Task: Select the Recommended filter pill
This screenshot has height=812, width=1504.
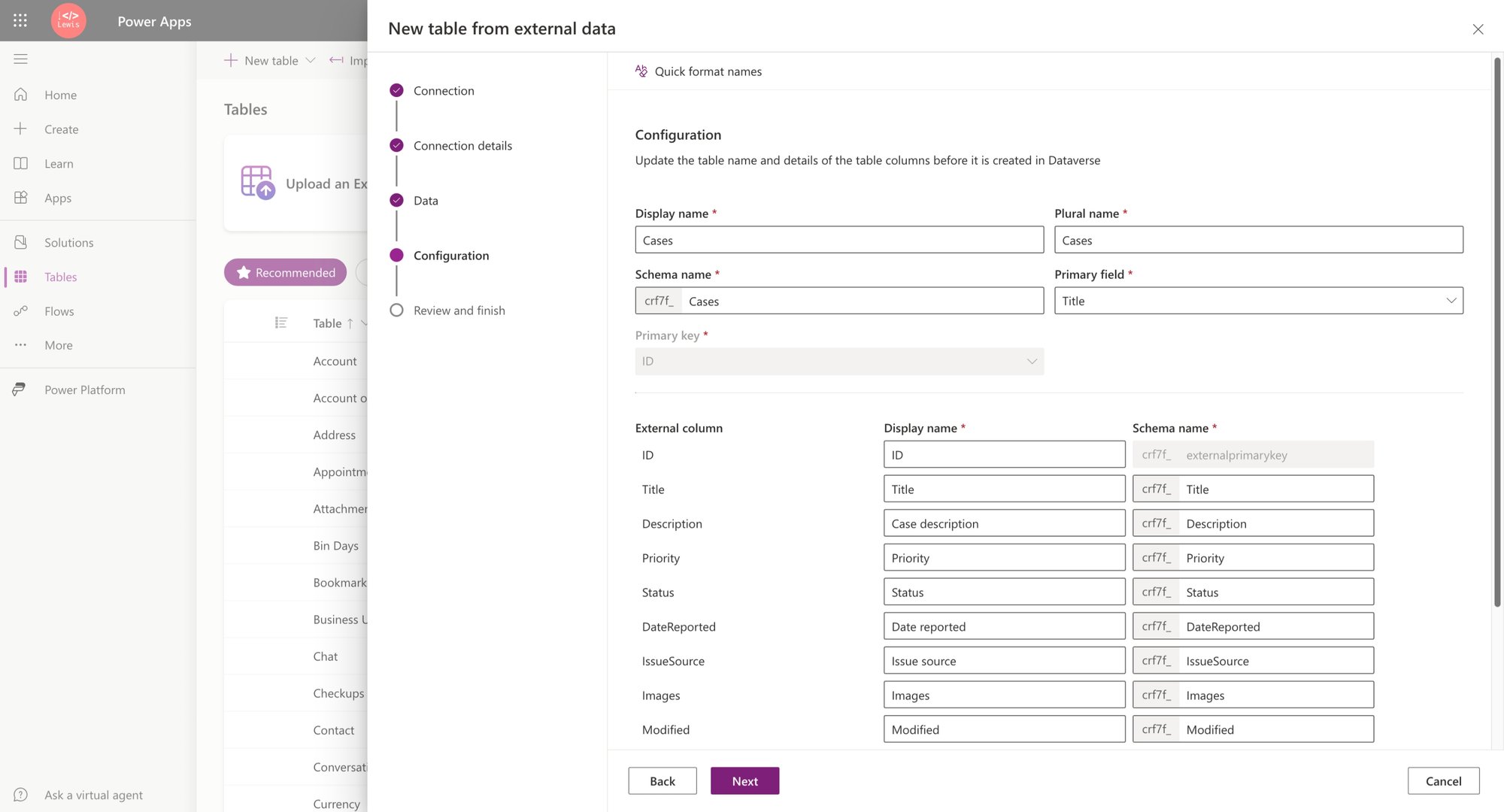Action: pos(286,272)
